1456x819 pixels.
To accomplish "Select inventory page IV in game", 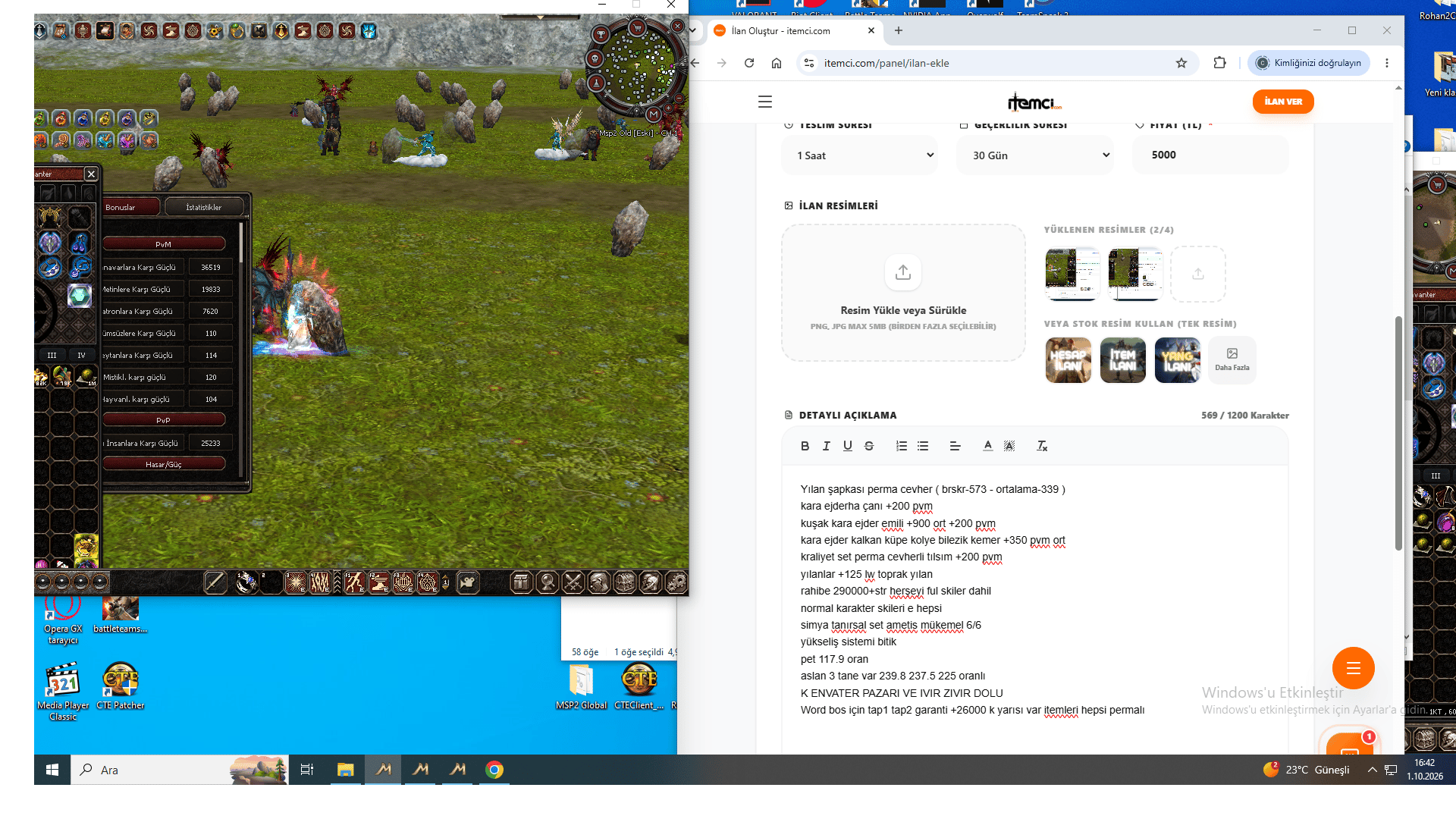I will tap(81, 355).
